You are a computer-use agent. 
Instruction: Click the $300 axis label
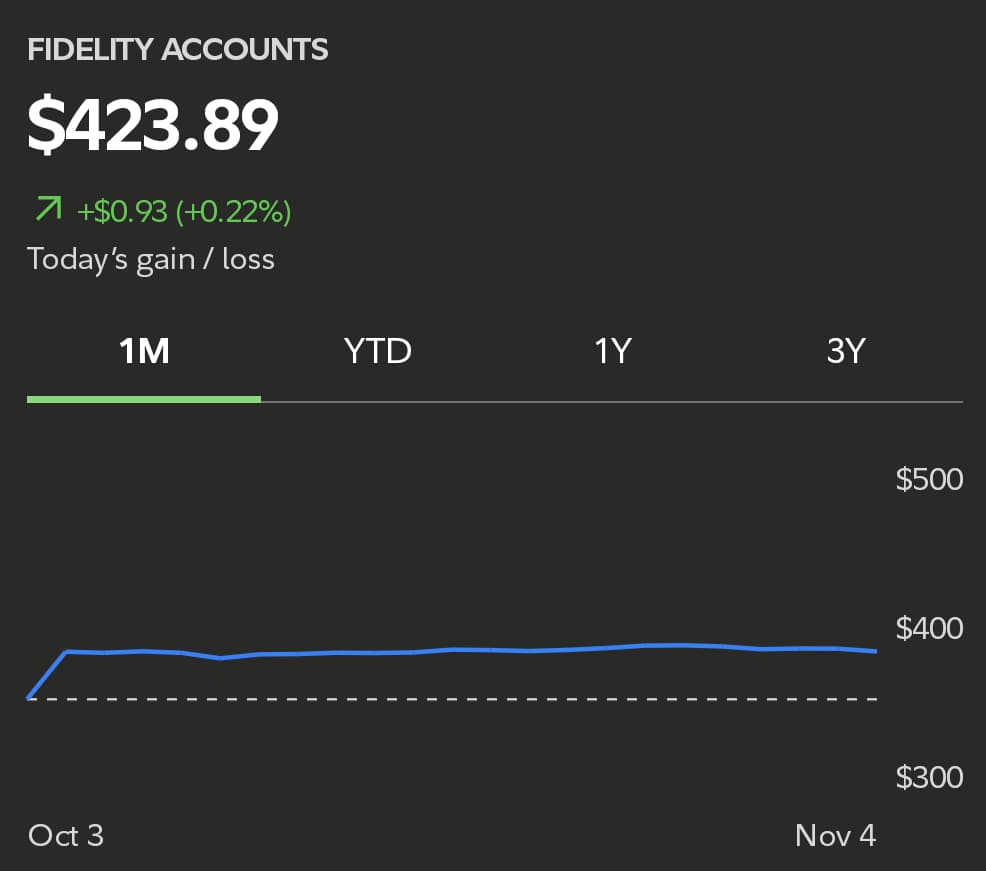click(x=929, y=777)
